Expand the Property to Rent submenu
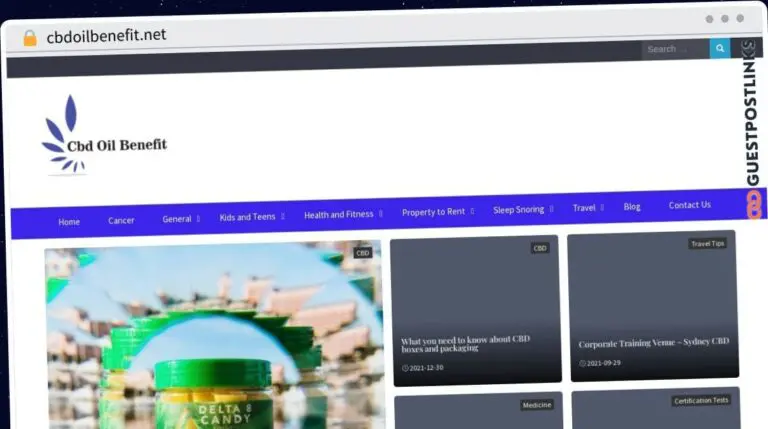 pyautogui.click(x=472, y=211)
